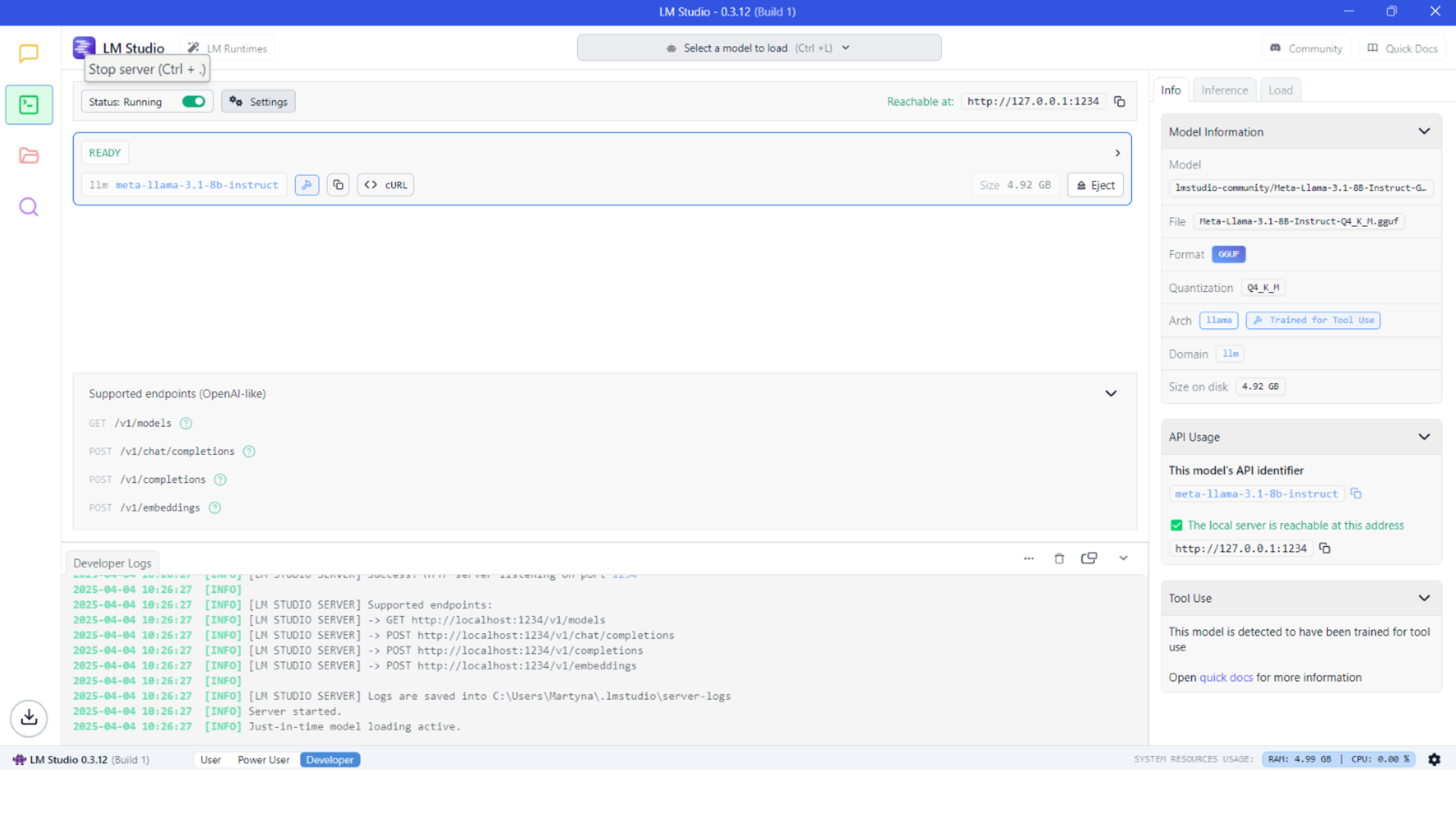Clear the Developer Logs with the trash icon
The width and height of the screenshot is (1456, 819).
(x=1059, y=558)
